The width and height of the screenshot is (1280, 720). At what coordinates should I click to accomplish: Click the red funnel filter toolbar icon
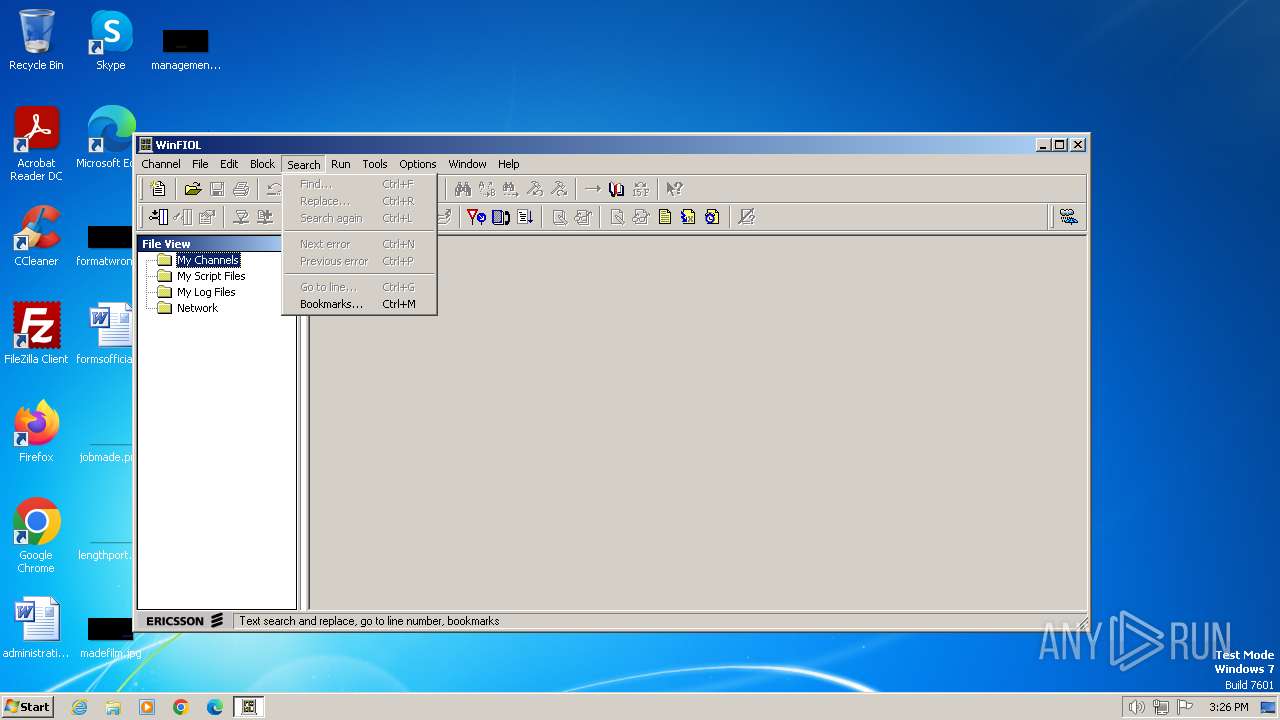point(477,216)
